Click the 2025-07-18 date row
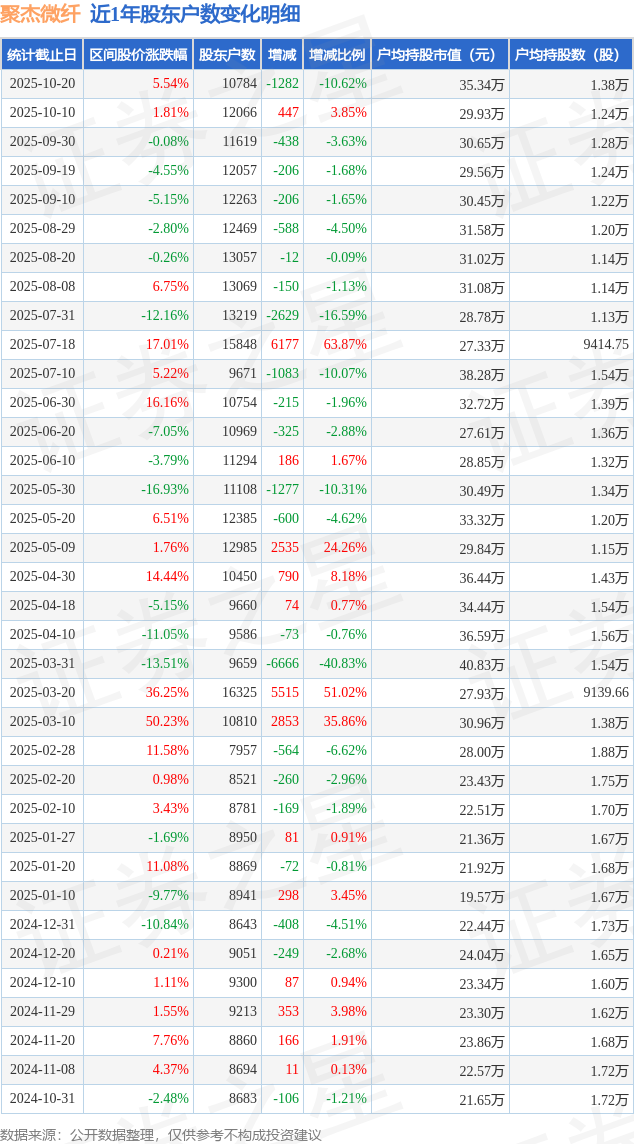This screenshot has width=634, height=1144. pos(42,345)
